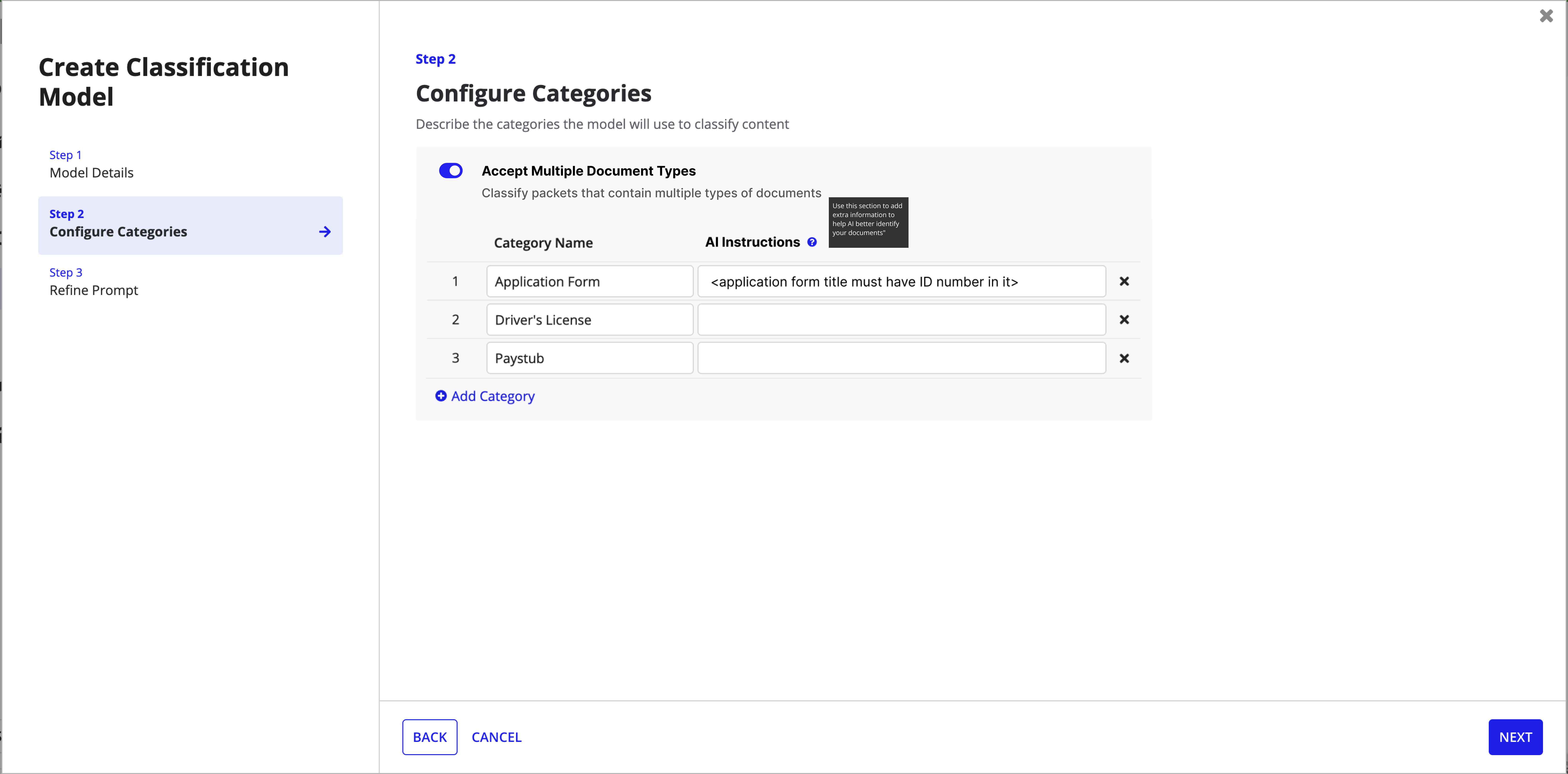The image size is (1568, 774).
Task: Edit AI instructions for Paystub
Action: pyautogui.click(x=901, y=358)
